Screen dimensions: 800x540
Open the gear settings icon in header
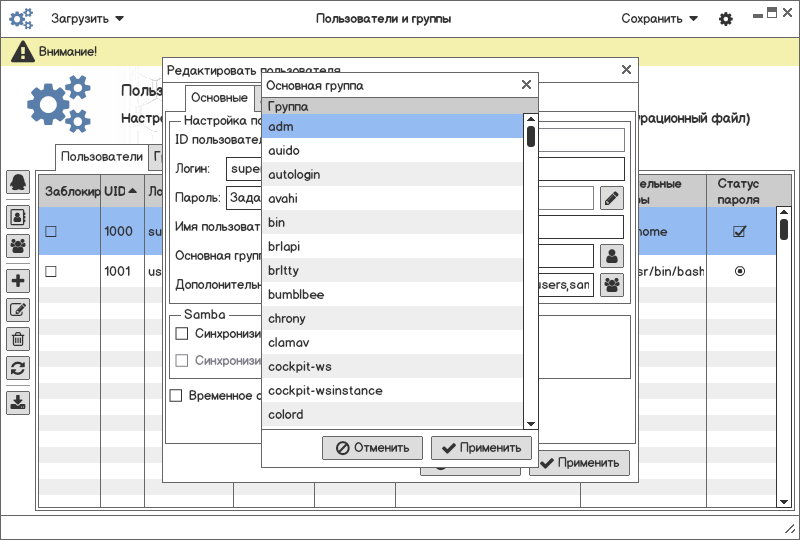(x=726, y=19)
